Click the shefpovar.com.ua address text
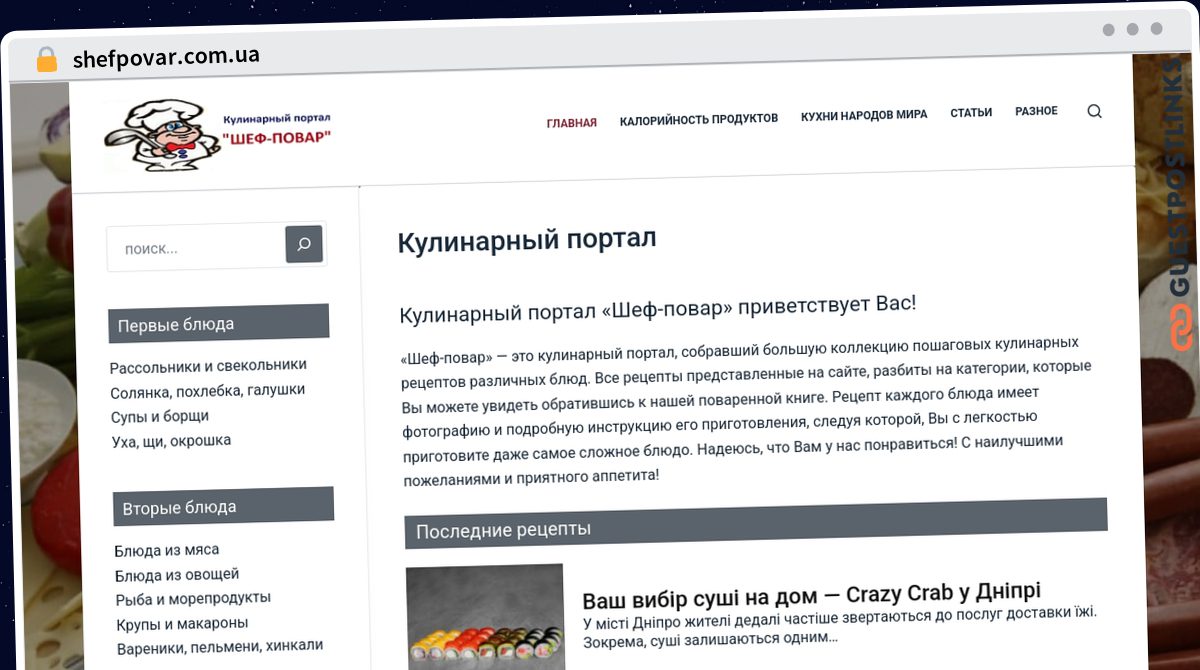 point(166,57)
